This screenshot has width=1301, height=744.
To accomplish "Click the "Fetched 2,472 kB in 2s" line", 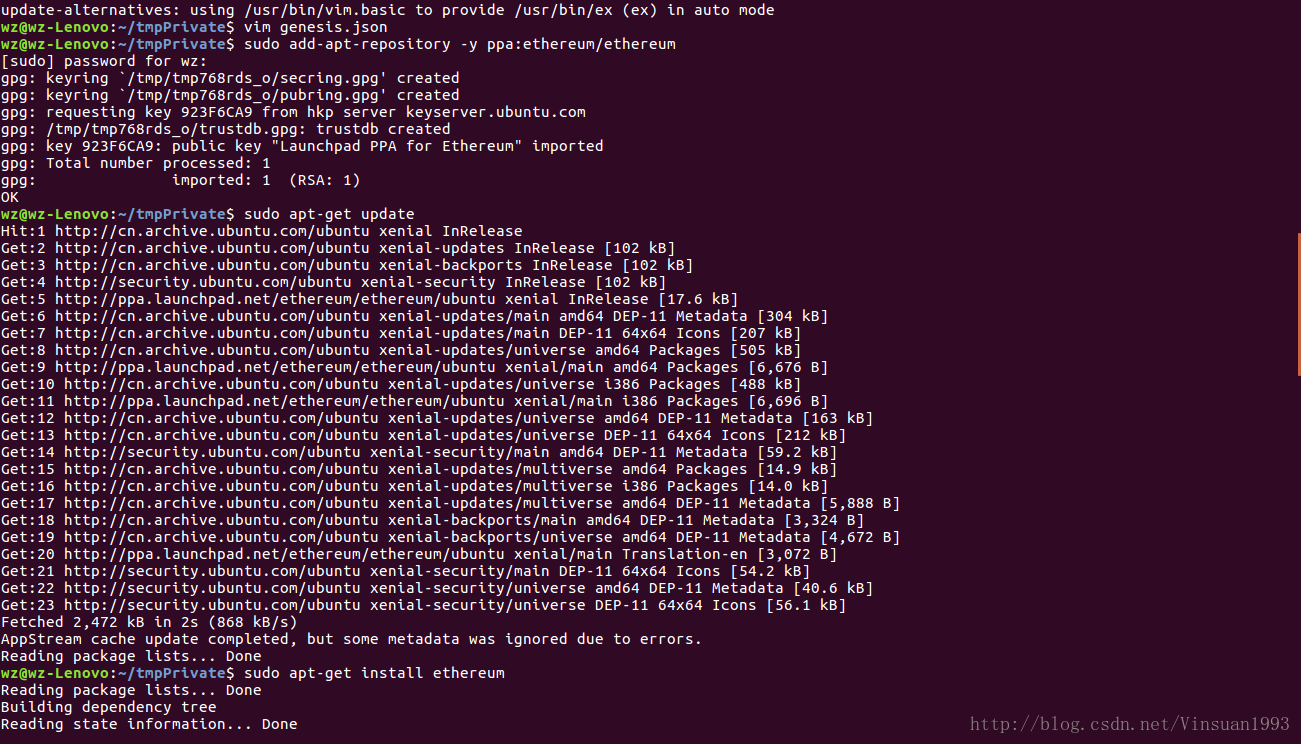I will pyautogui.click(x=149, y=622).
